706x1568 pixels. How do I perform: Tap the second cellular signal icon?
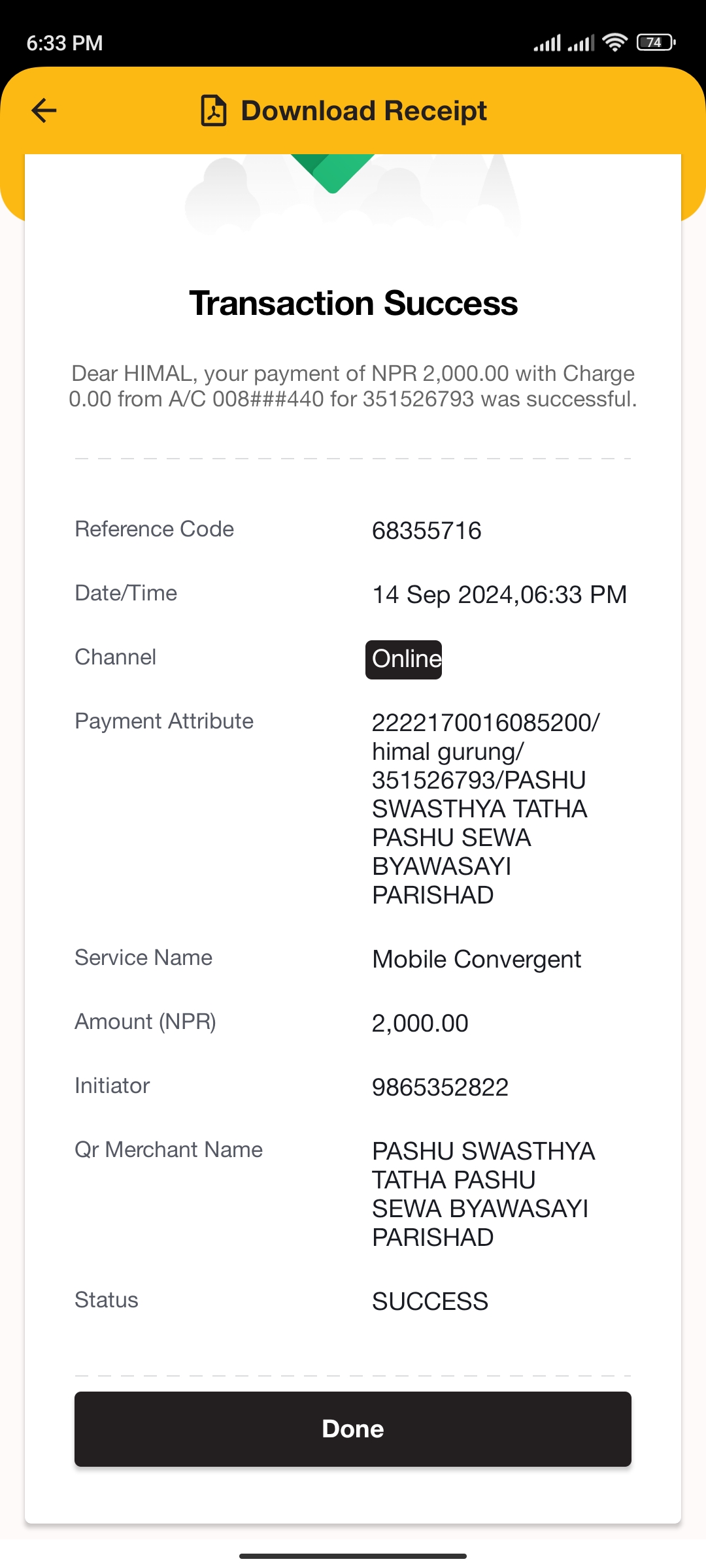581,43
